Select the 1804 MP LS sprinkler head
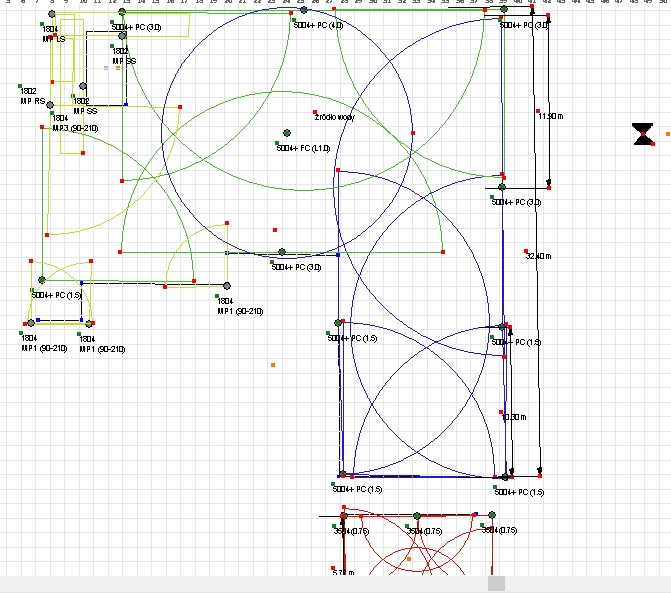The image size is (671, 593). click(52, 15)
